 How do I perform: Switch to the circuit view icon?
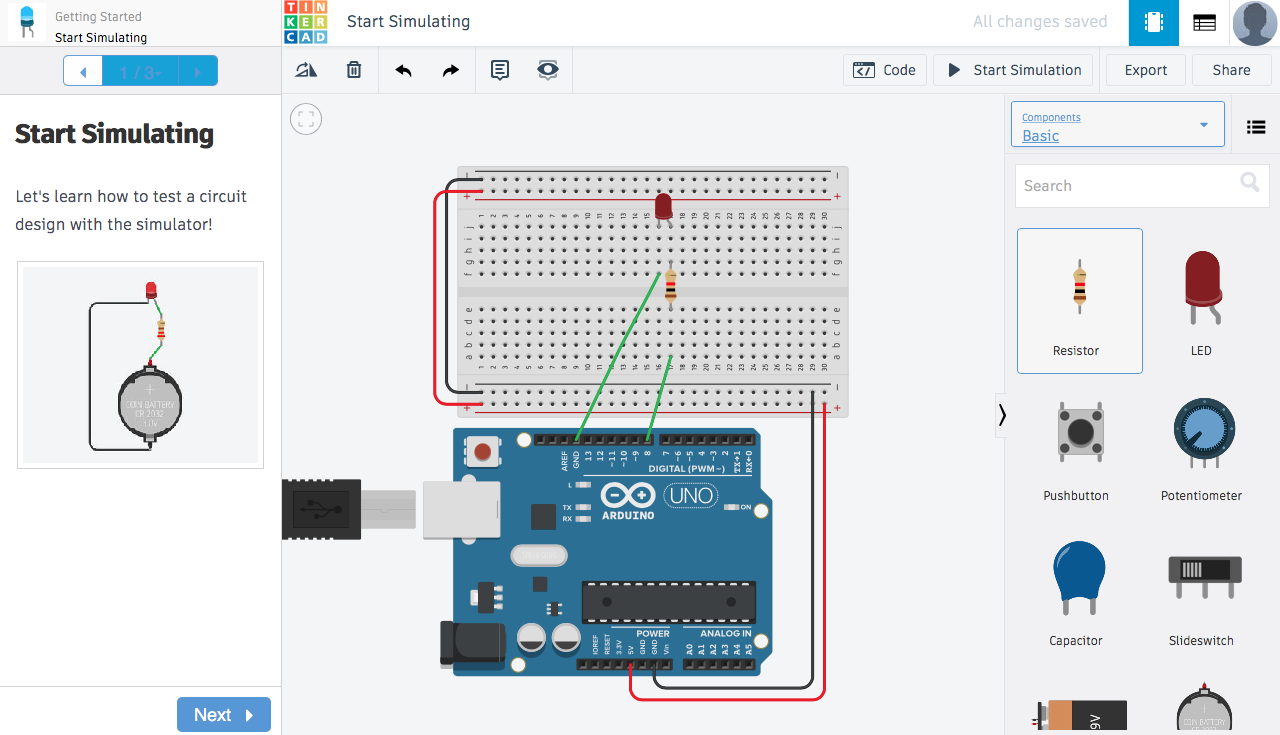pyautogui.click(x=1154, y=23)
